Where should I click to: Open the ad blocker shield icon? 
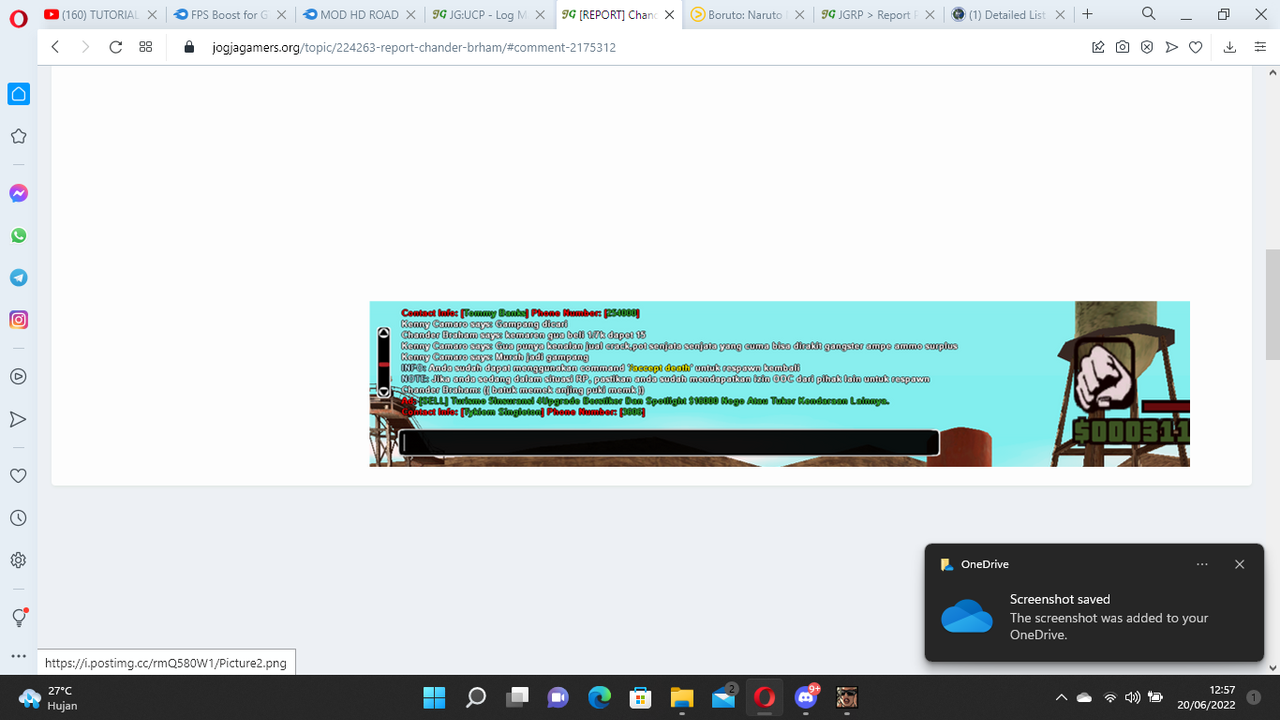[1147, 47]
